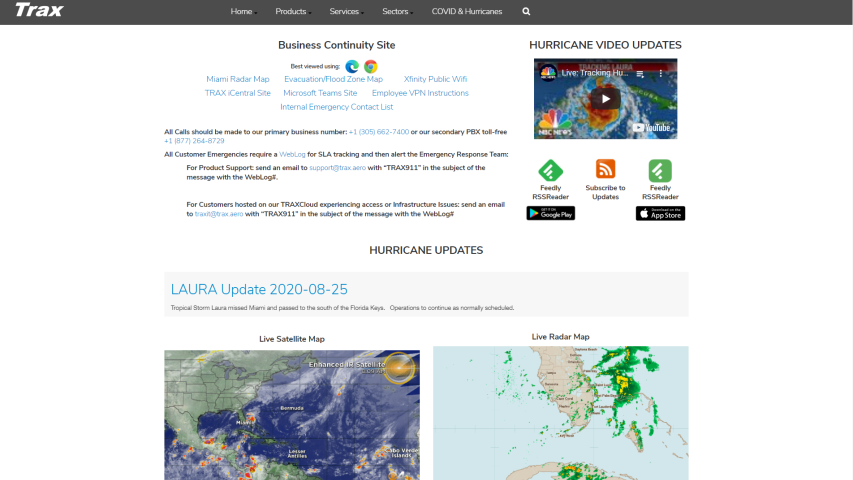Click the Get it on Google Play badge
Screen dimensions: 853x480
550,213
